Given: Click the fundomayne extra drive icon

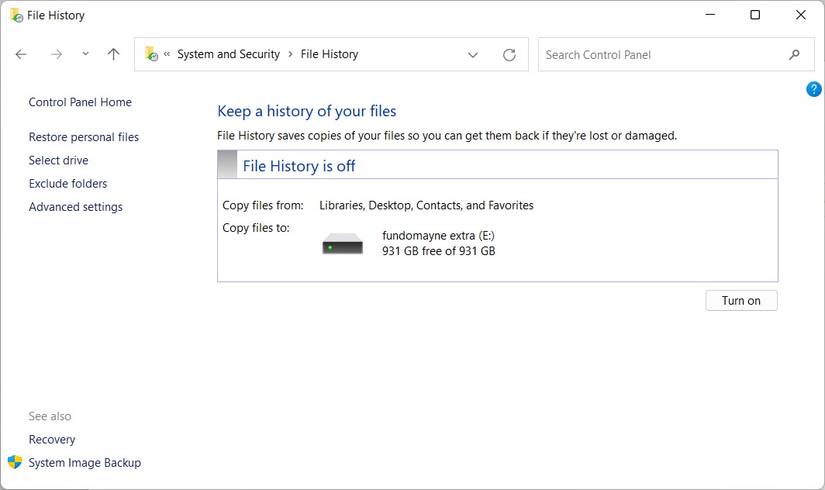Looking at the screenshot, I should [x=343, y=244].
